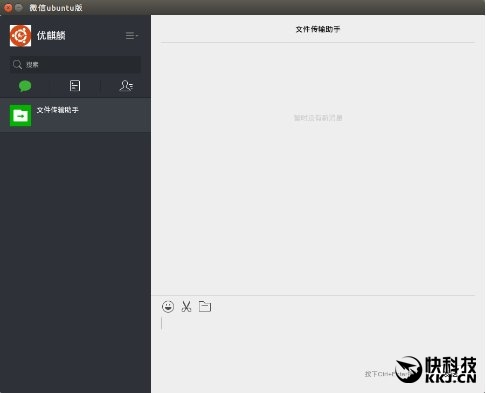Close the WeChat Ubuntu window
This screenshot has width=486, height=393.
8,7
